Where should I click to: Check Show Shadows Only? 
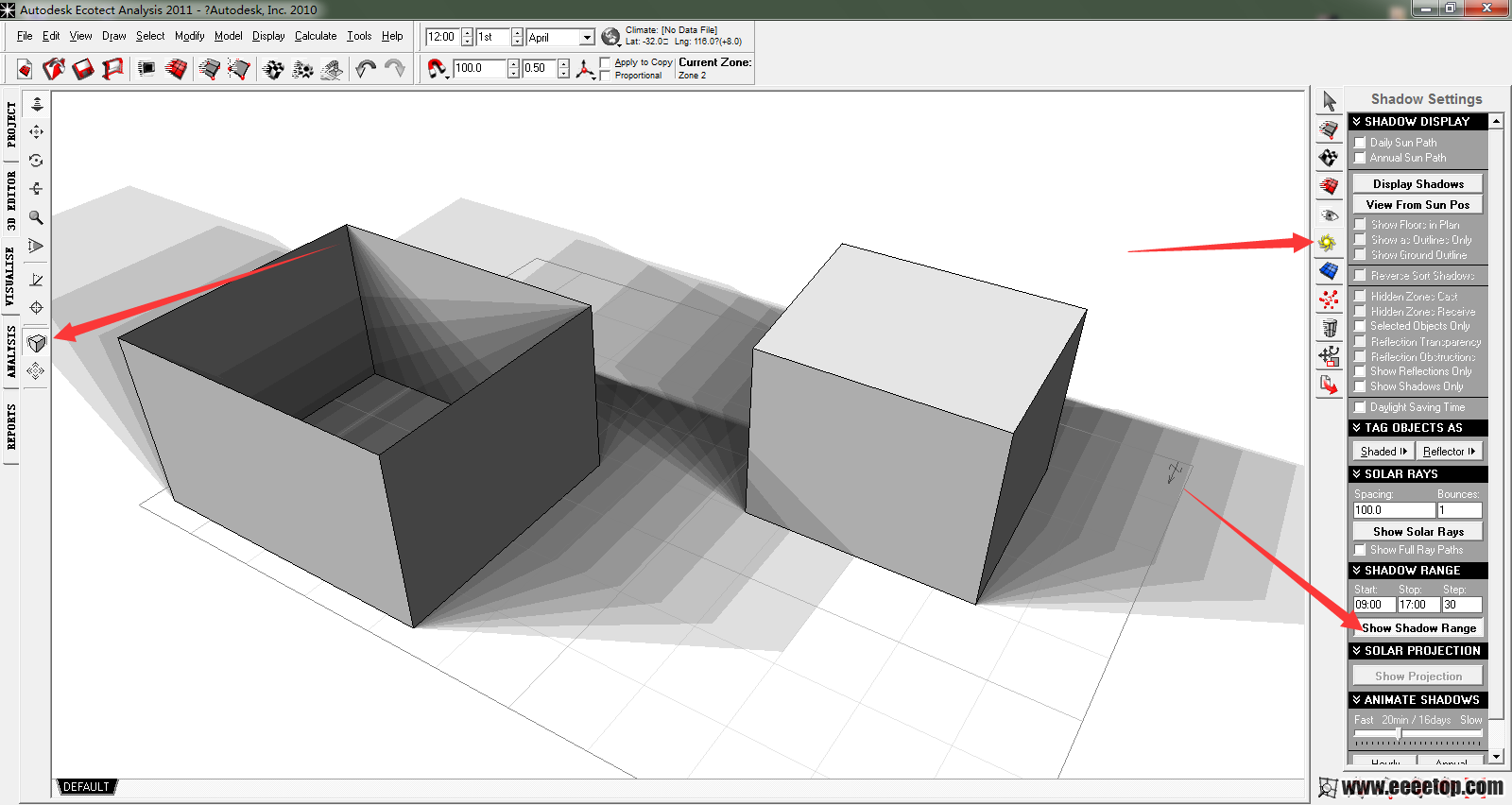(x=1360, y=386)
